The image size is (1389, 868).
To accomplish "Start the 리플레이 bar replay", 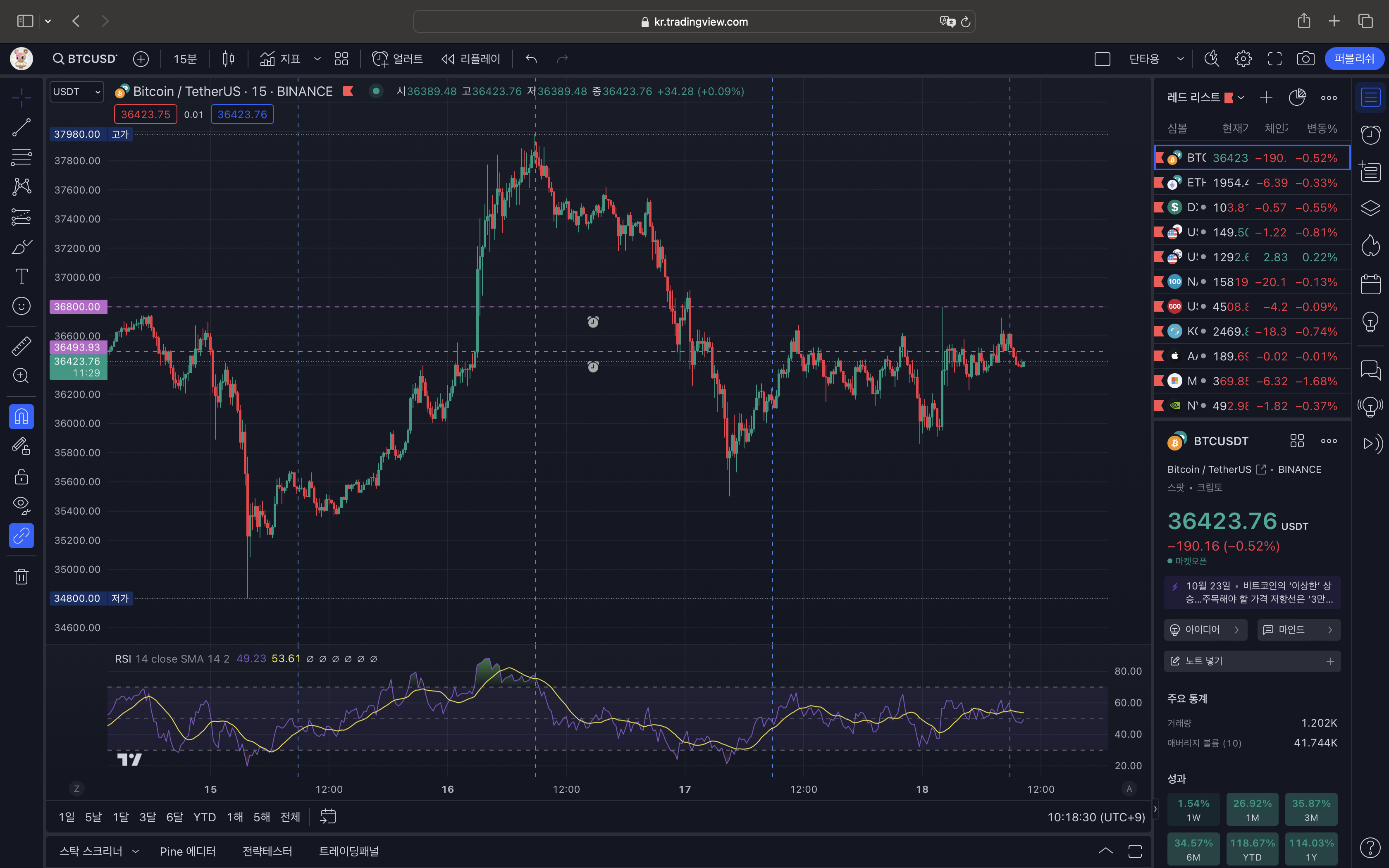I will coord(471,59).
